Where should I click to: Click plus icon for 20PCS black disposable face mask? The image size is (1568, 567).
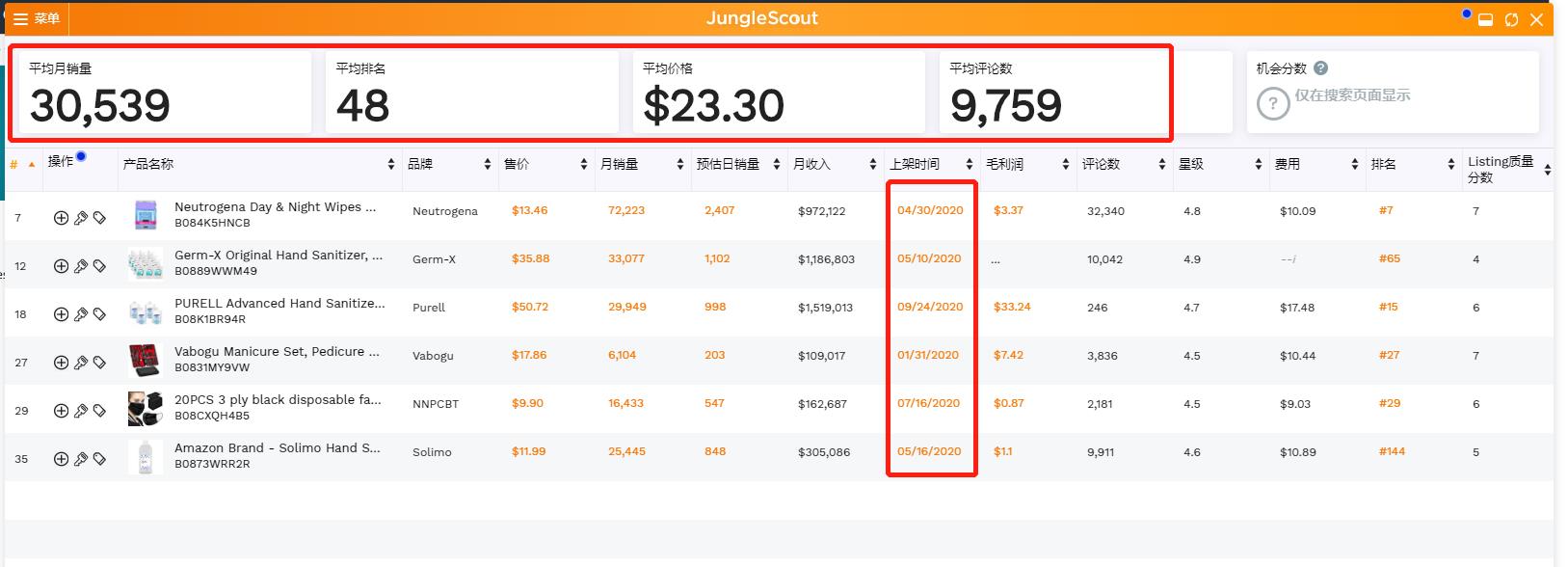coord(61,411)
